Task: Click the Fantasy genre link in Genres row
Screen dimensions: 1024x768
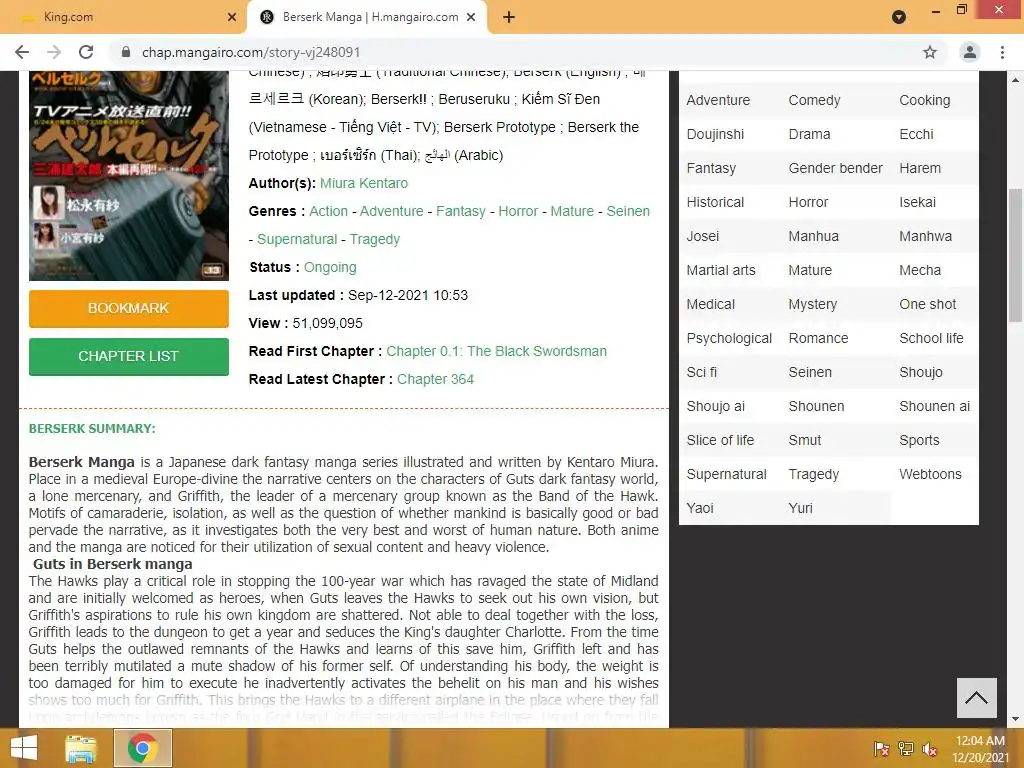Action: [460, 212]
